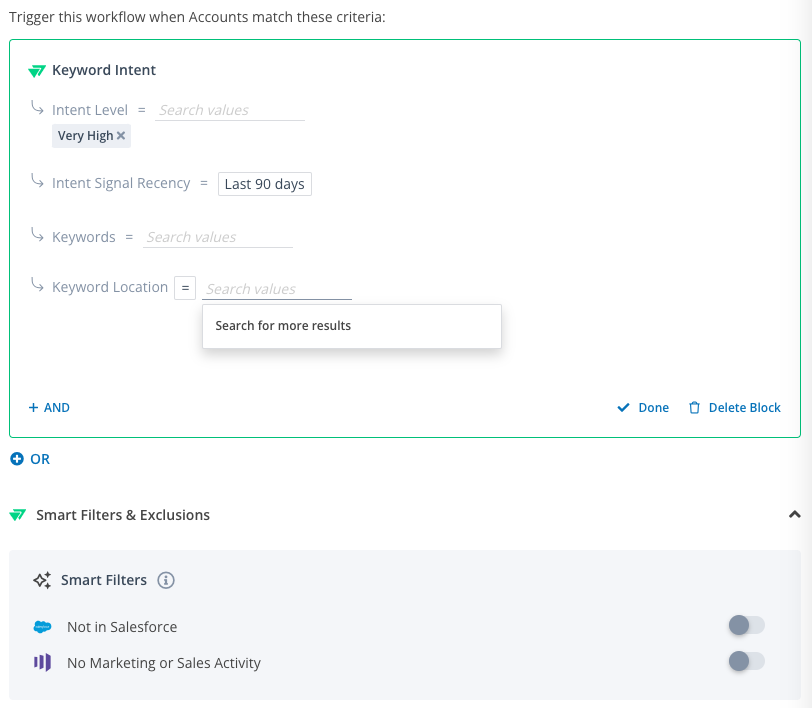Click the Smart Filters info icon
The width and height of the screenshot is (812, 708).
pyautogui.click(x=166, y=580)
